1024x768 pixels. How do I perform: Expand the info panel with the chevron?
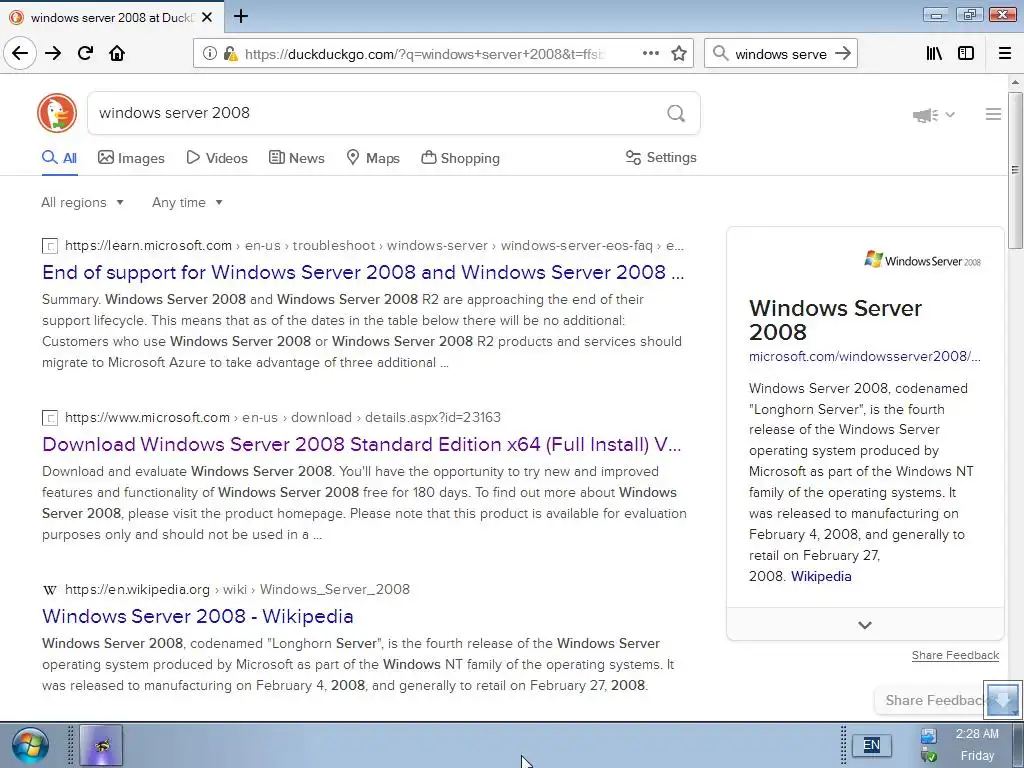tap(865, 625)
